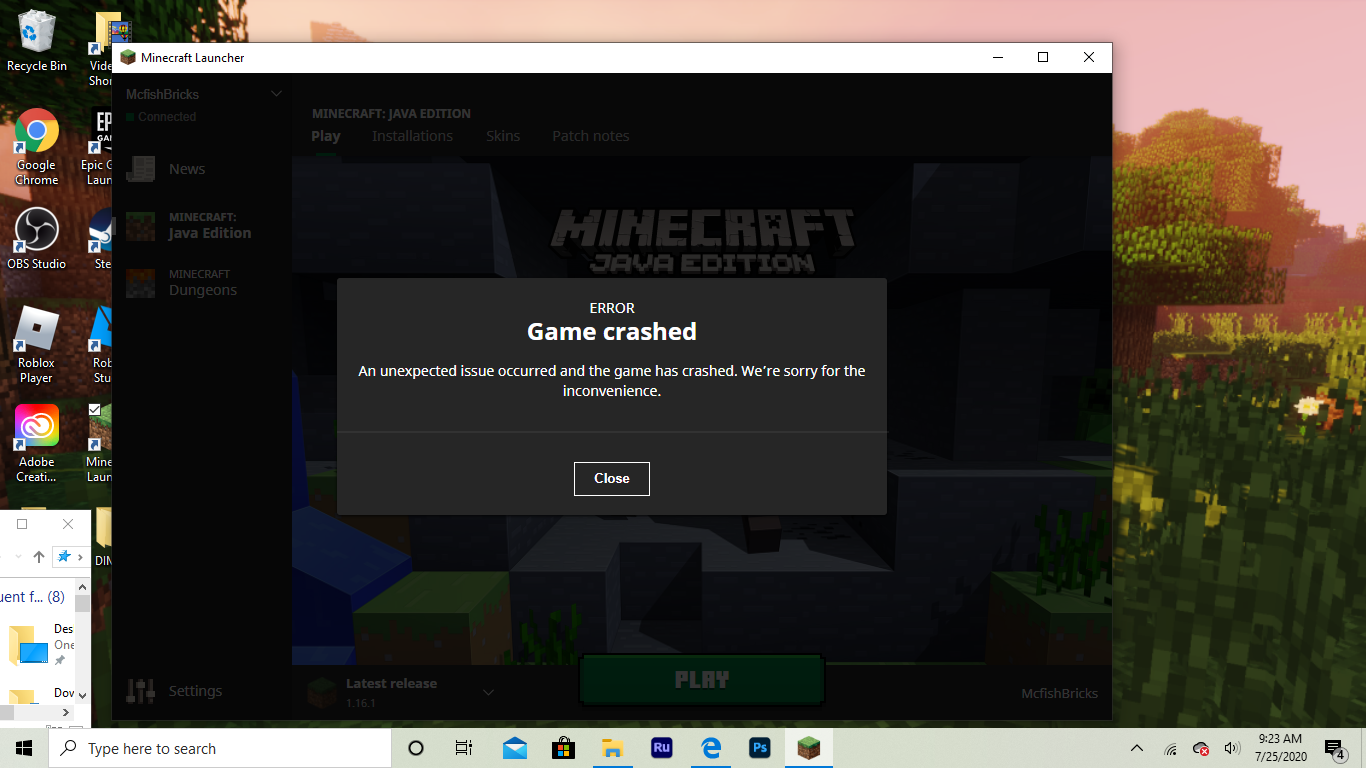Open Cortana from the taskbar
Screen dimensions: 1366x768
[x=416, y=748]
